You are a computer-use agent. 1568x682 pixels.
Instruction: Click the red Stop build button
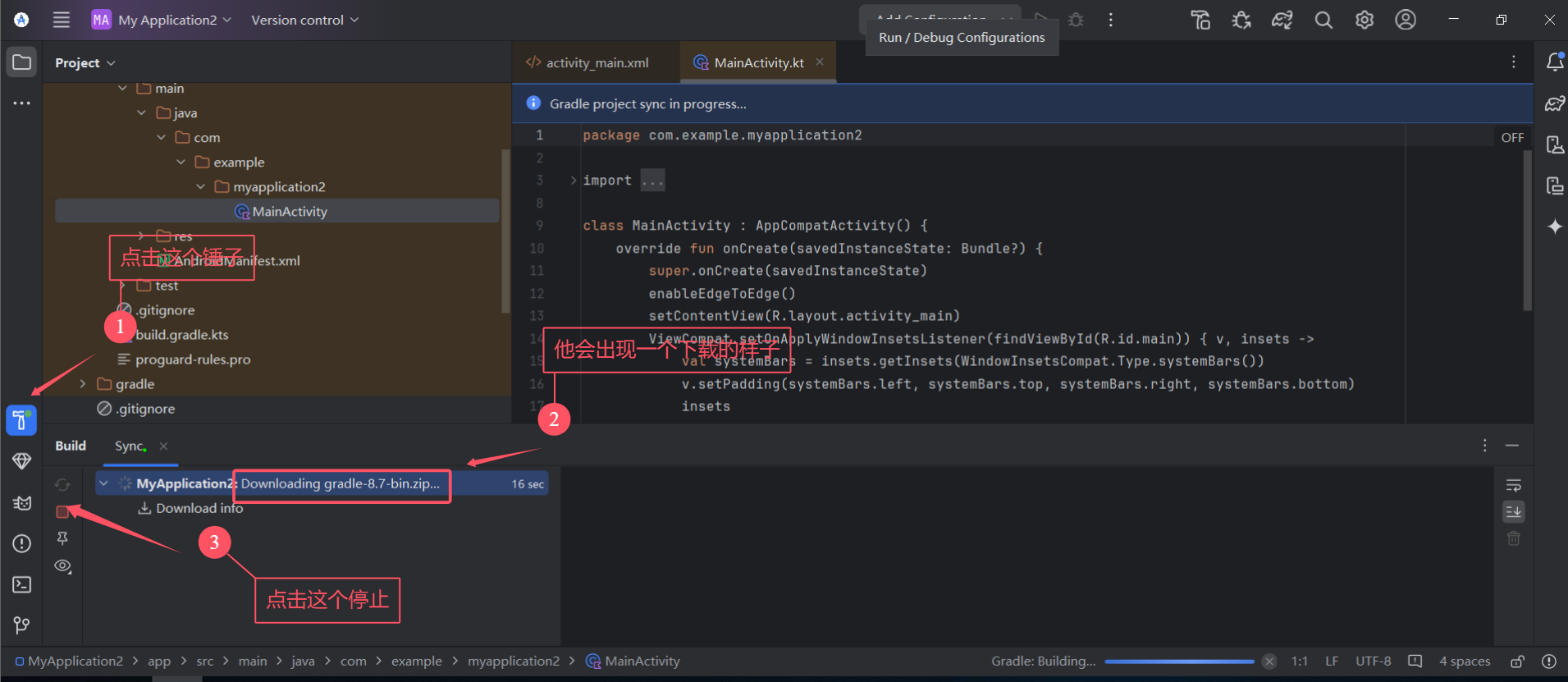coord(62,512)
